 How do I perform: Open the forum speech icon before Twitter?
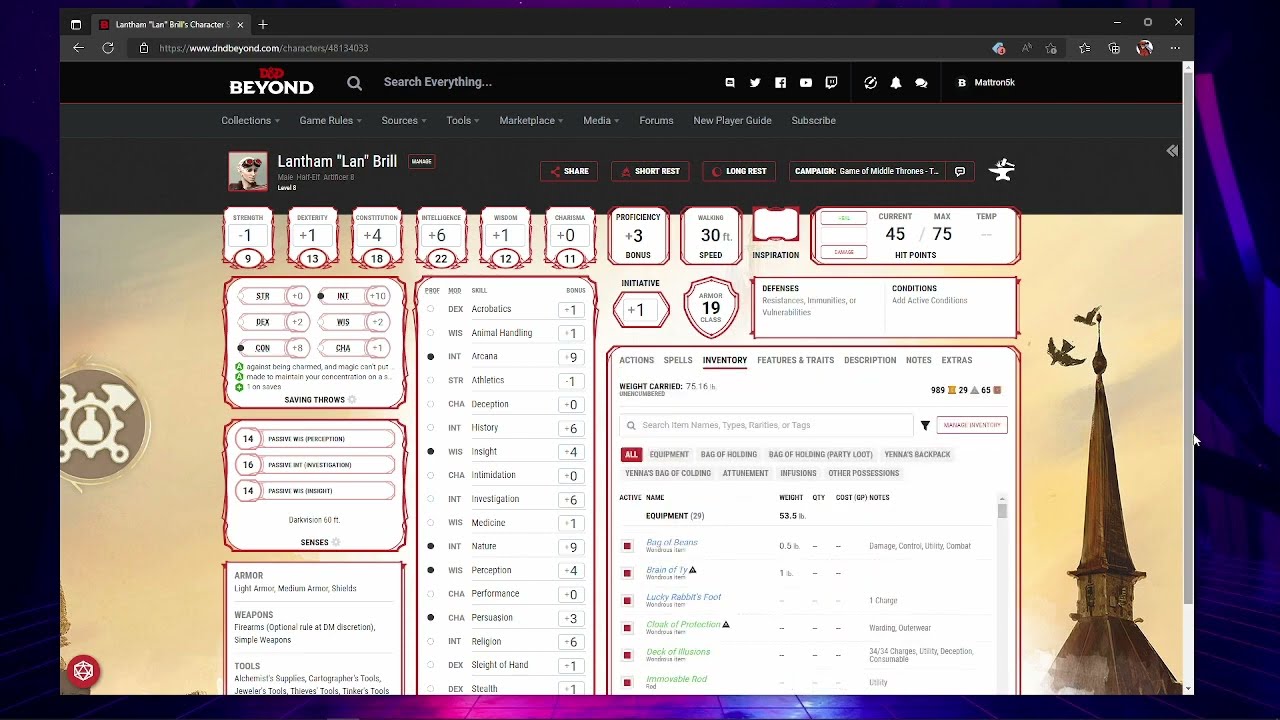point(730,83)
